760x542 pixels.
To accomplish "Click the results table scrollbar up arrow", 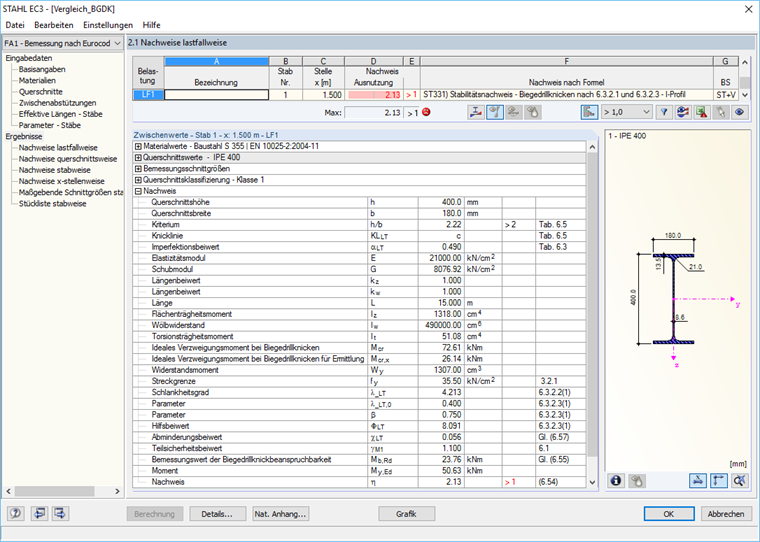I will coord(744,62).
